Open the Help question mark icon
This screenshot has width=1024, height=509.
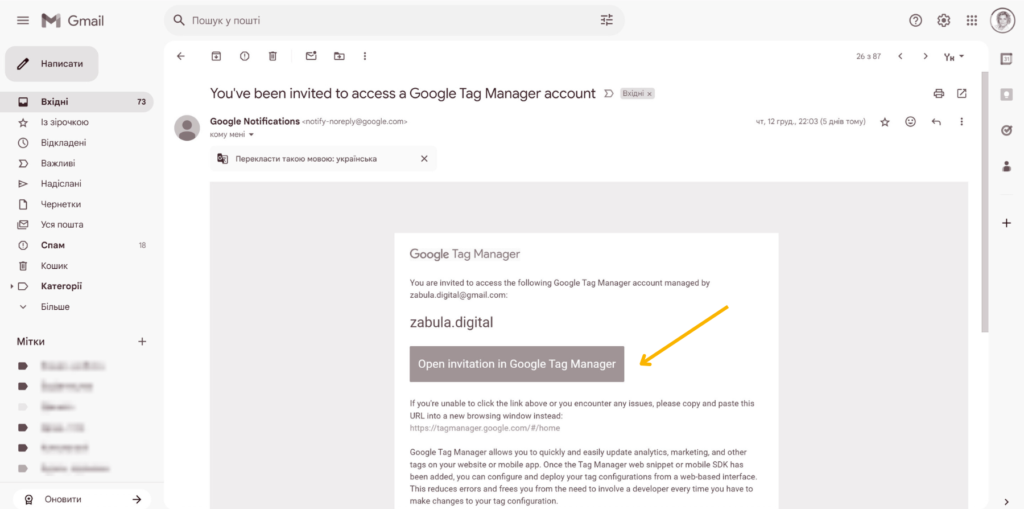coord(916,21)
